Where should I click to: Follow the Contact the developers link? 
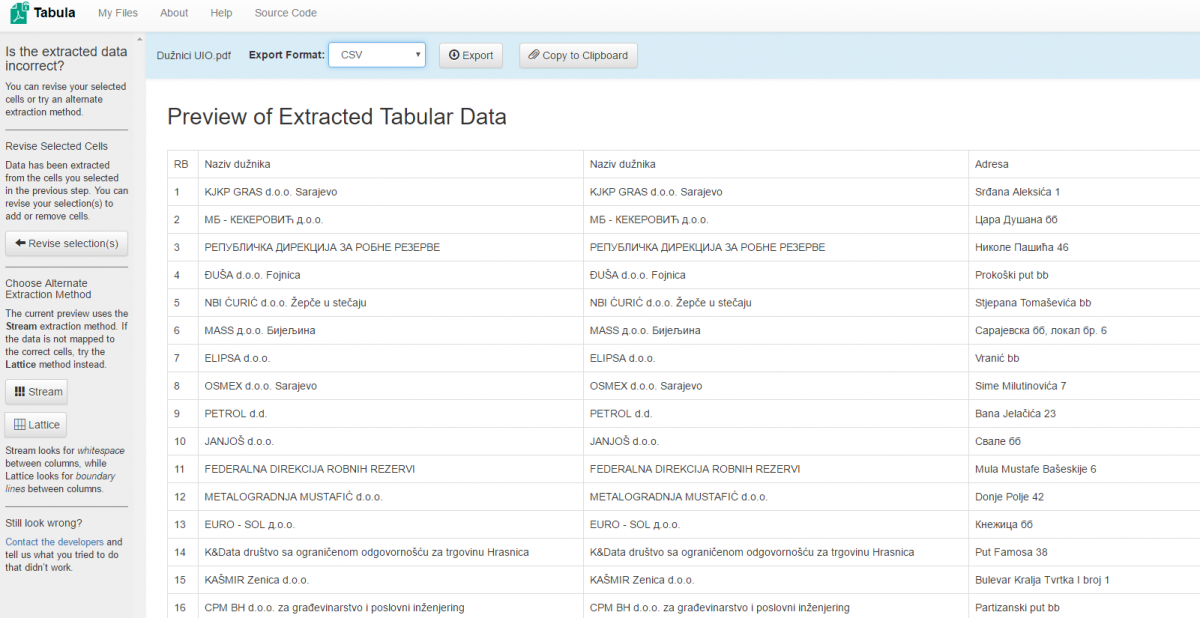pos(55,542)
